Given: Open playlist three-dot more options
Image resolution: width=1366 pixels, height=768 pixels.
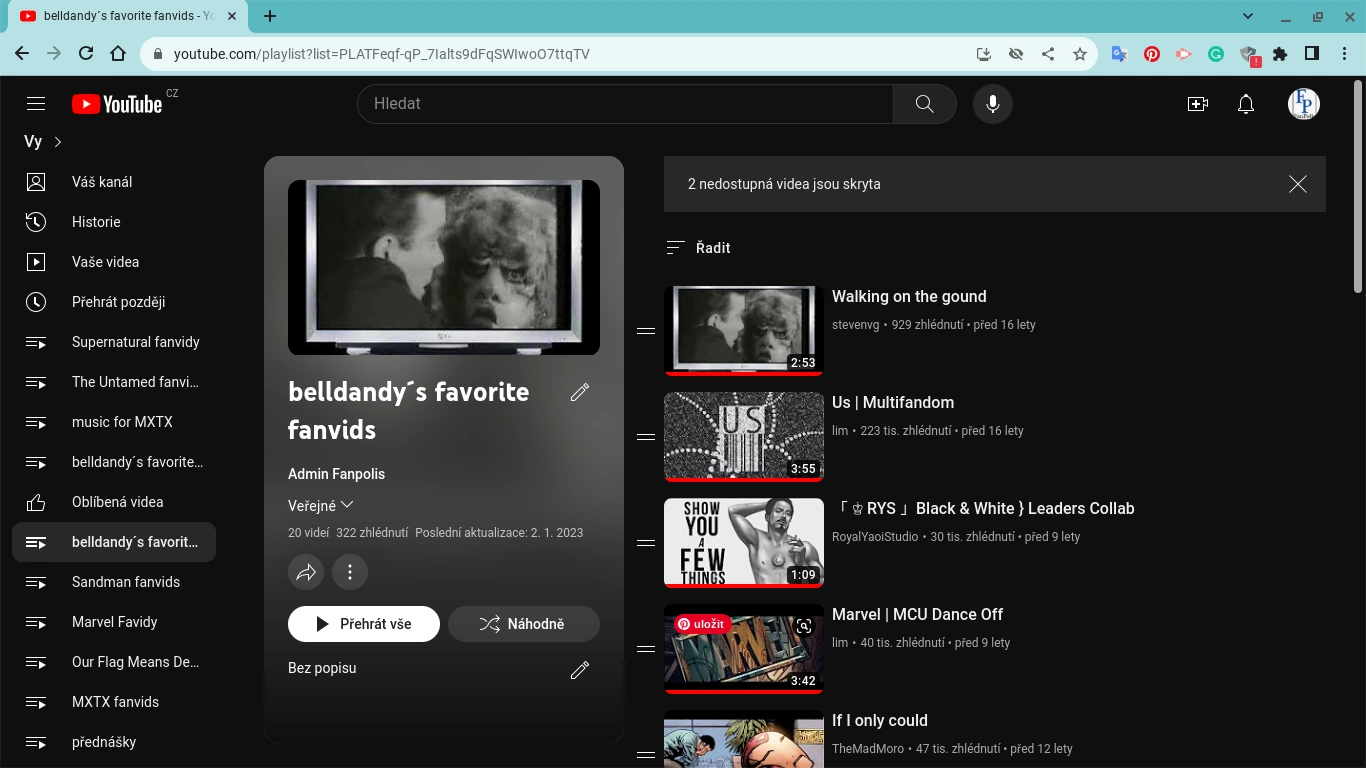Looking at the screenshot, I should pyautogui.click(x=350, y=572).
